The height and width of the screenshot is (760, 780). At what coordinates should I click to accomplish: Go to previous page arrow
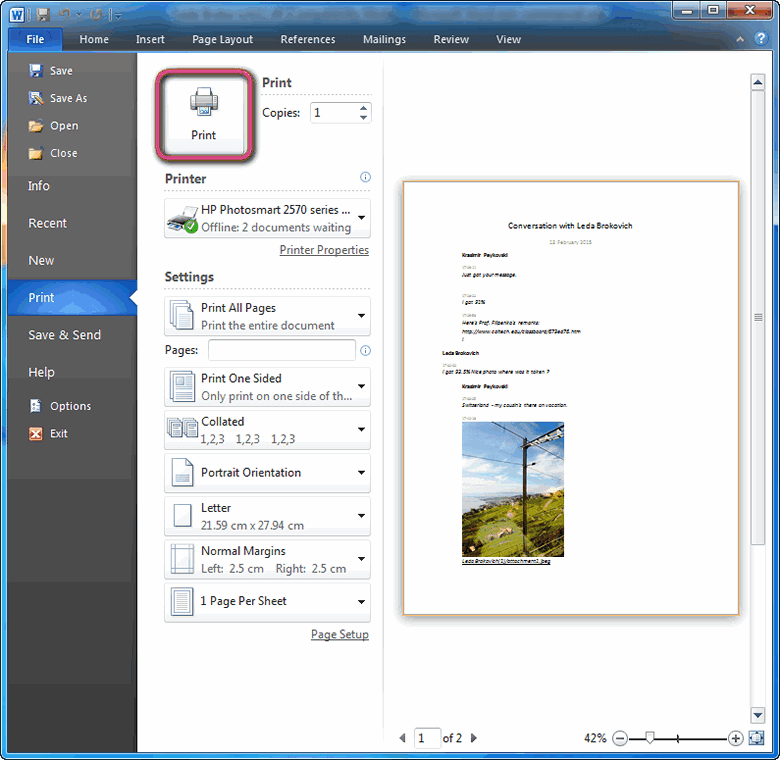point(402,738)
